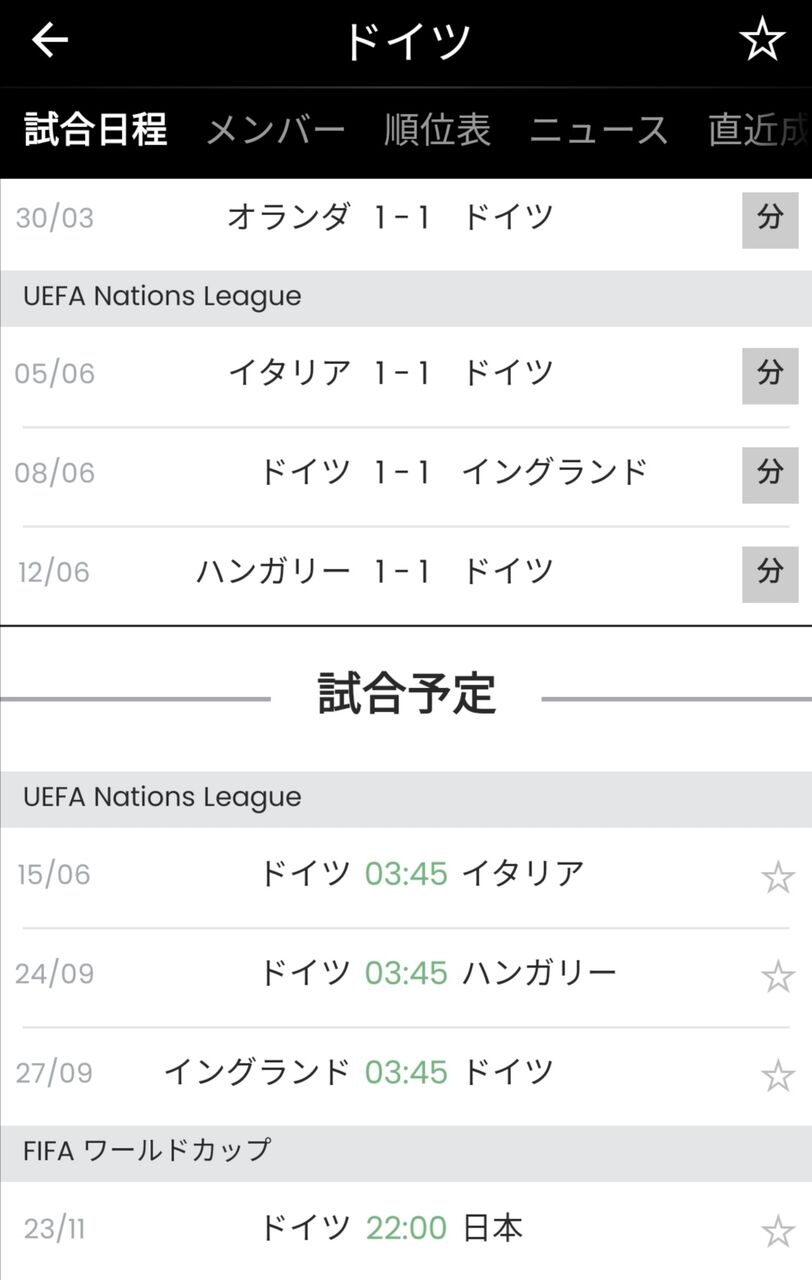
Task: Star the 15/06 ドイツ vs イタリア match
Action: click(777, 877)
